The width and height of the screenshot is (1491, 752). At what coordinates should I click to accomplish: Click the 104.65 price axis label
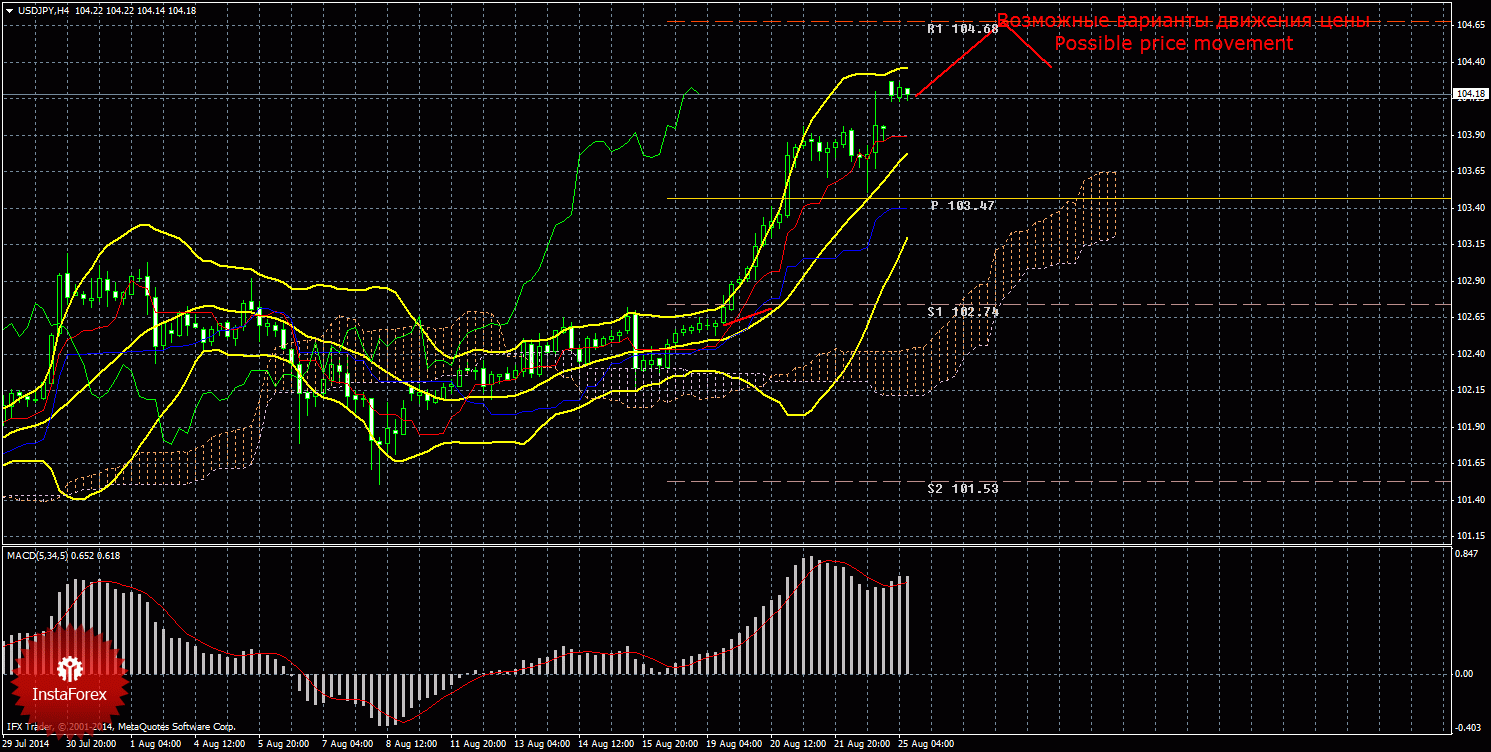point(1470,25)
